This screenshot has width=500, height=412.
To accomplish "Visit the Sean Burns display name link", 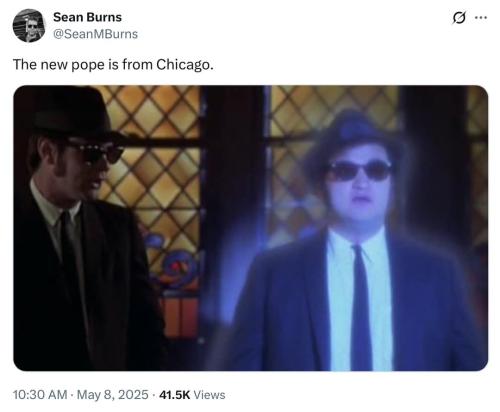I will pyautogui.click(x=87, y=17).
